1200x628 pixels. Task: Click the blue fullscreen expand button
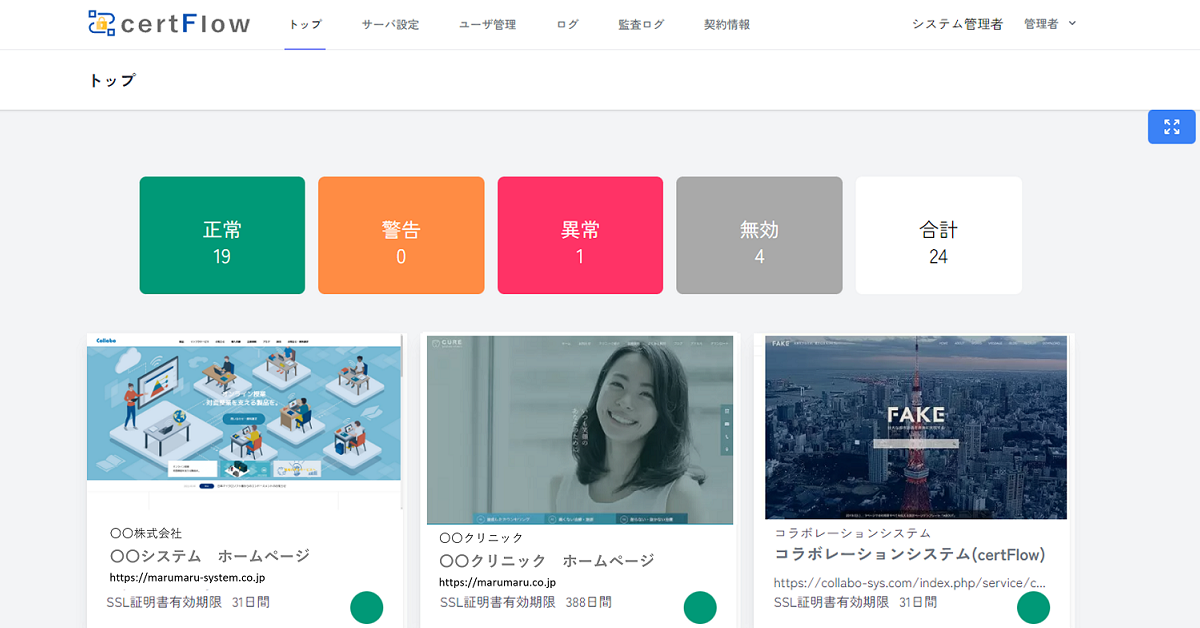tap(1171, 127)
